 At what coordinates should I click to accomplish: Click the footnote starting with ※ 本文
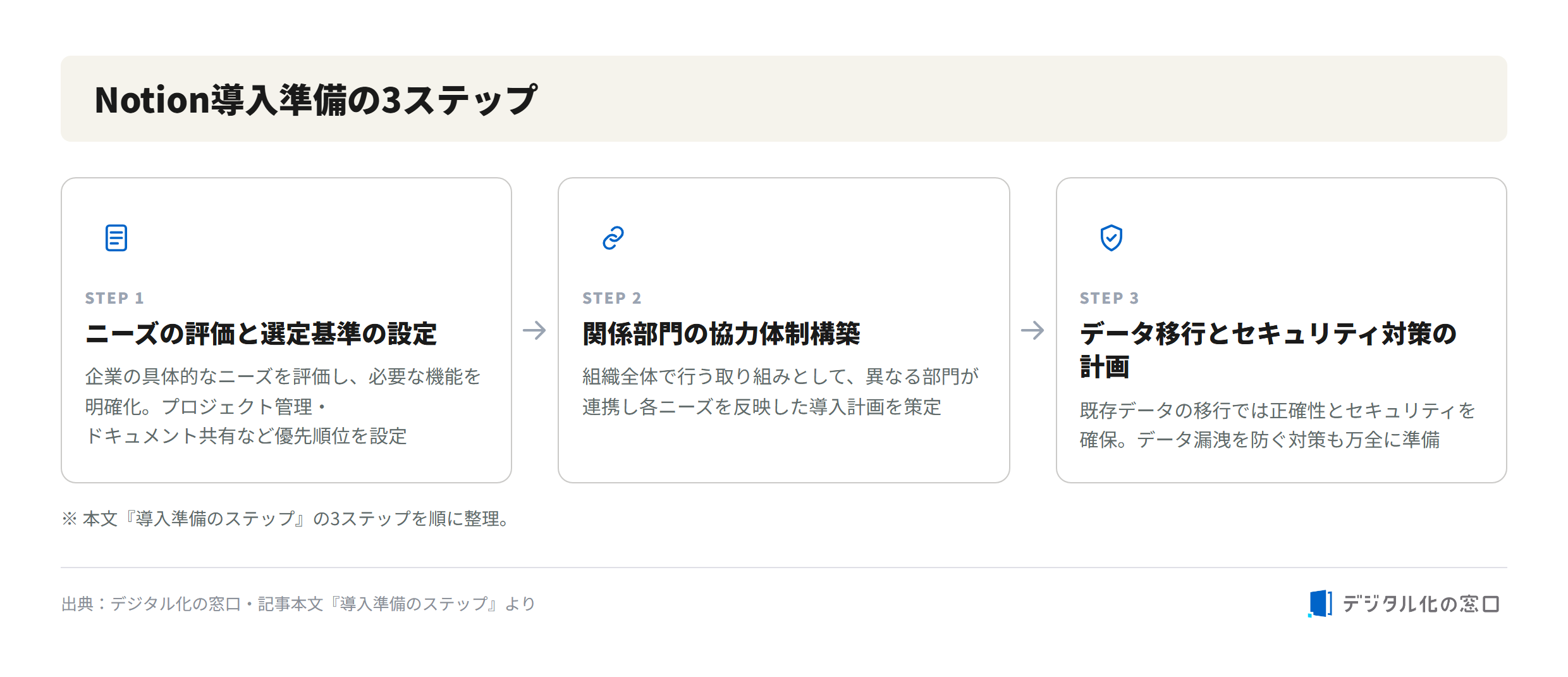coord(286,519)
